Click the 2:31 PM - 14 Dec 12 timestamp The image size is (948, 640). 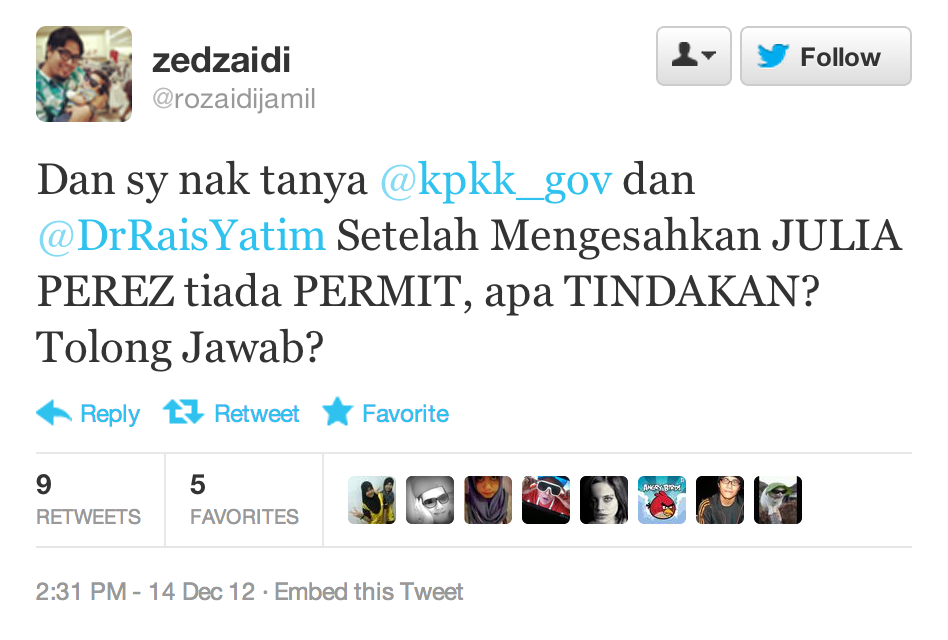(145, 592)
